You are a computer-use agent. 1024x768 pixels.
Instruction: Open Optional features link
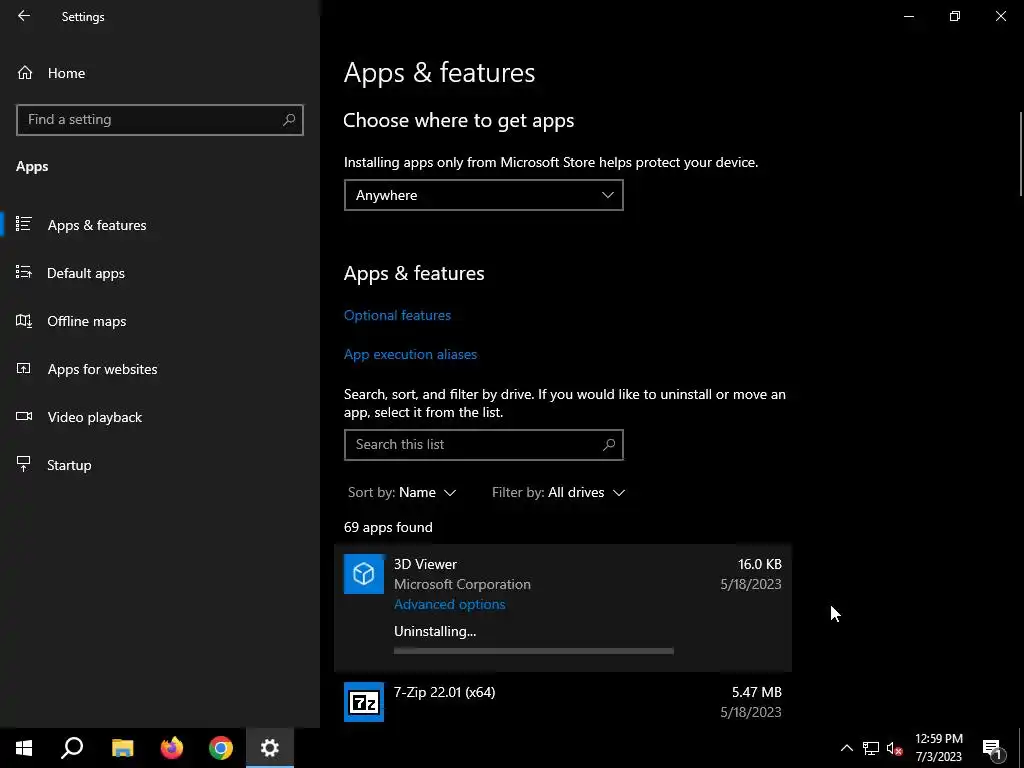397,315
